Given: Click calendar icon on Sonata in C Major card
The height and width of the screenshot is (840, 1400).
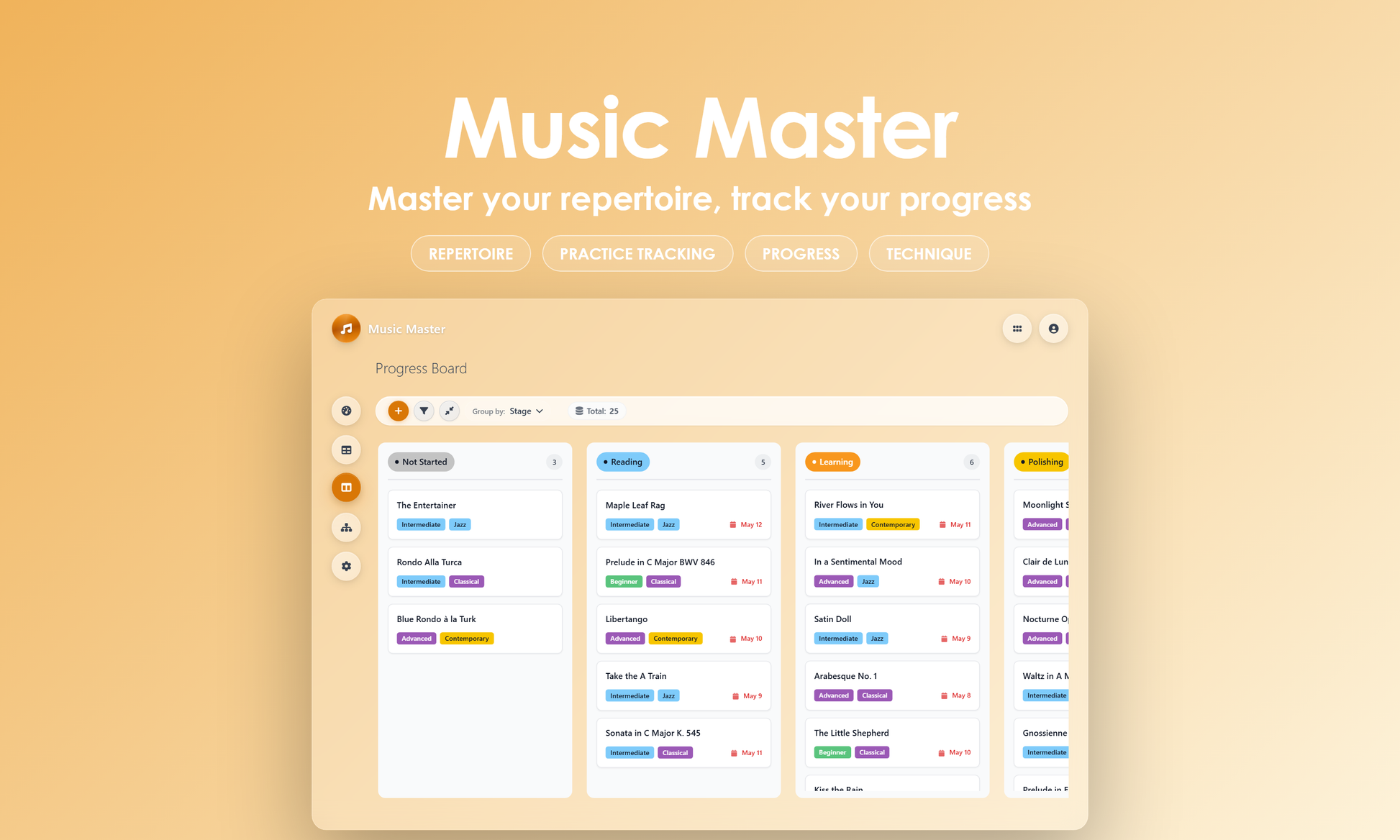Looking at the screenshot, I should pos(734,753).
